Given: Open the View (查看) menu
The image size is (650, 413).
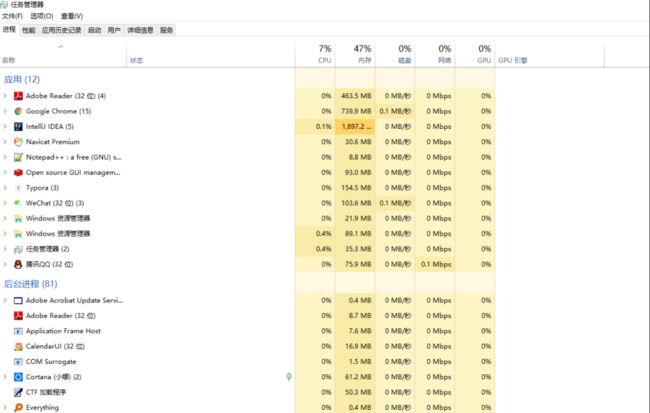Looking at the screenshot, I should pyautogui.click(x=72, y=16).
